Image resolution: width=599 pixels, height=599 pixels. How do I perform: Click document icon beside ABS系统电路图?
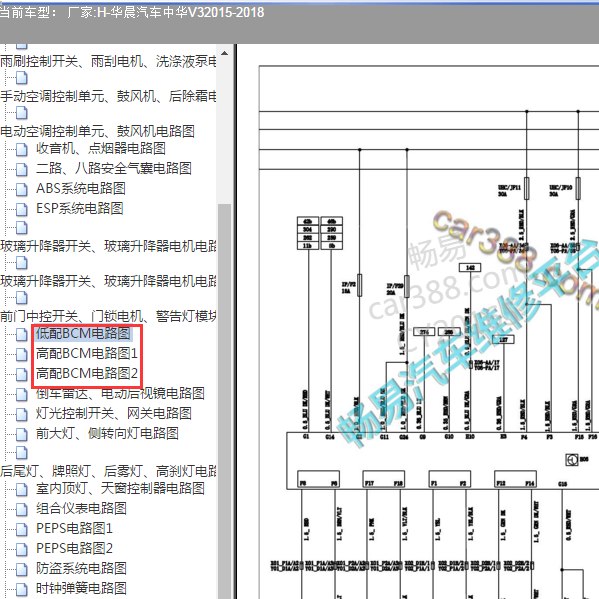(22, 189)
